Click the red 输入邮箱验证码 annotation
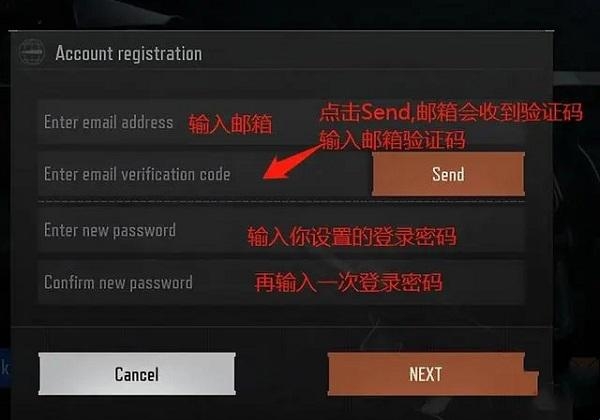The width and height of the screenshot is (600, 420). click(x=392, y=140)
